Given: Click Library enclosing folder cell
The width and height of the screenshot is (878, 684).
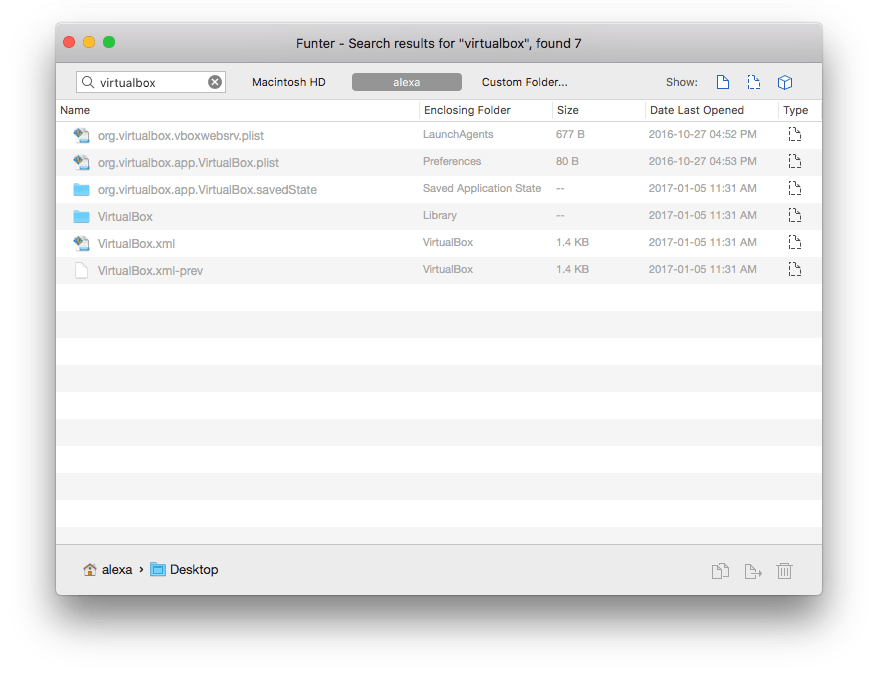Looking at the screenshot, I should pyautogui.click(x=440, y=215).
